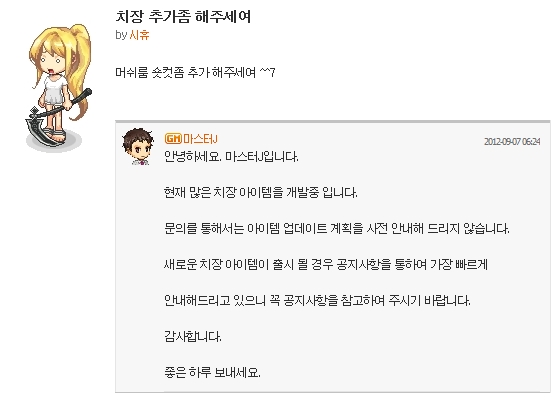Click the 감사합니다. line in the reply
The width and height of the screenshot is (552, 401).
(x=193, y=337)
